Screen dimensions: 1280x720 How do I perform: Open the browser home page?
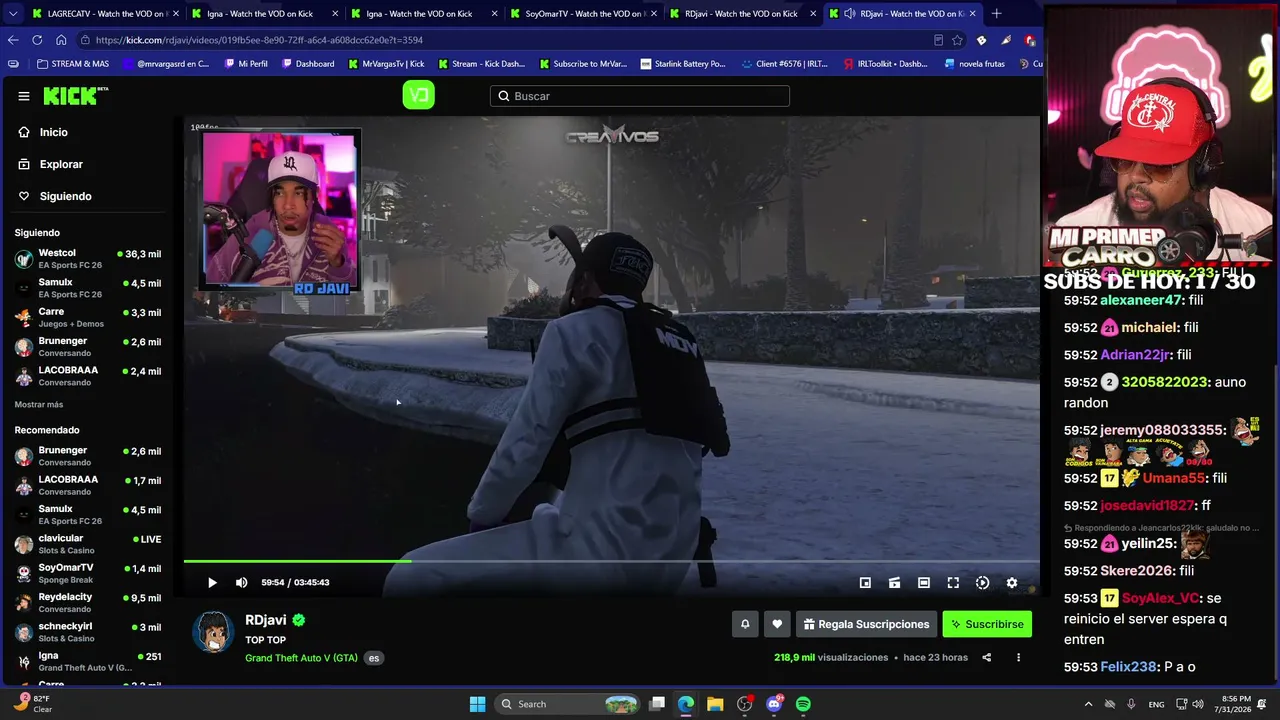(x=61, y=40)
